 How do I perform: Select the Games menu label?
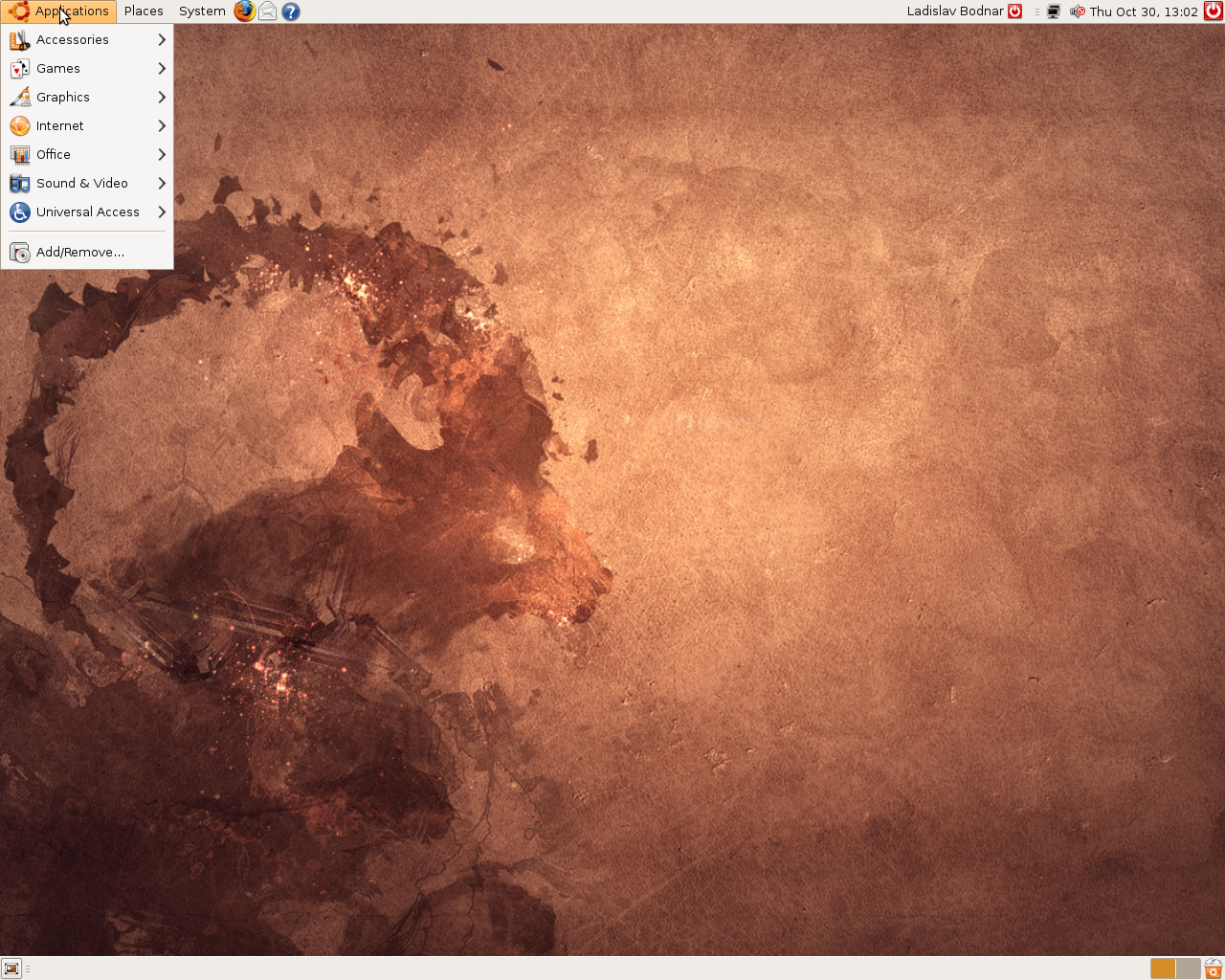point(58,69)
